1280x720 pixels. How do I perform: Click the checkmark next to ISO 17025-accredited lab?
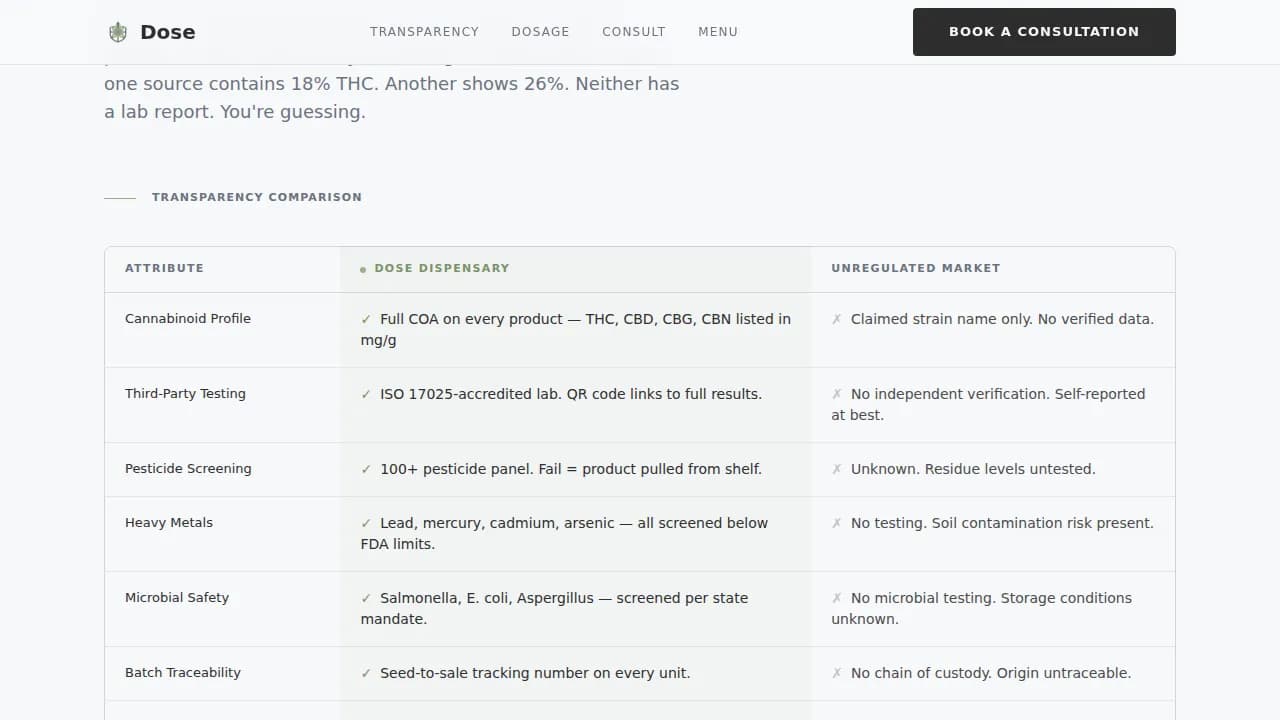pyautogui.click(x=366, y=394)
